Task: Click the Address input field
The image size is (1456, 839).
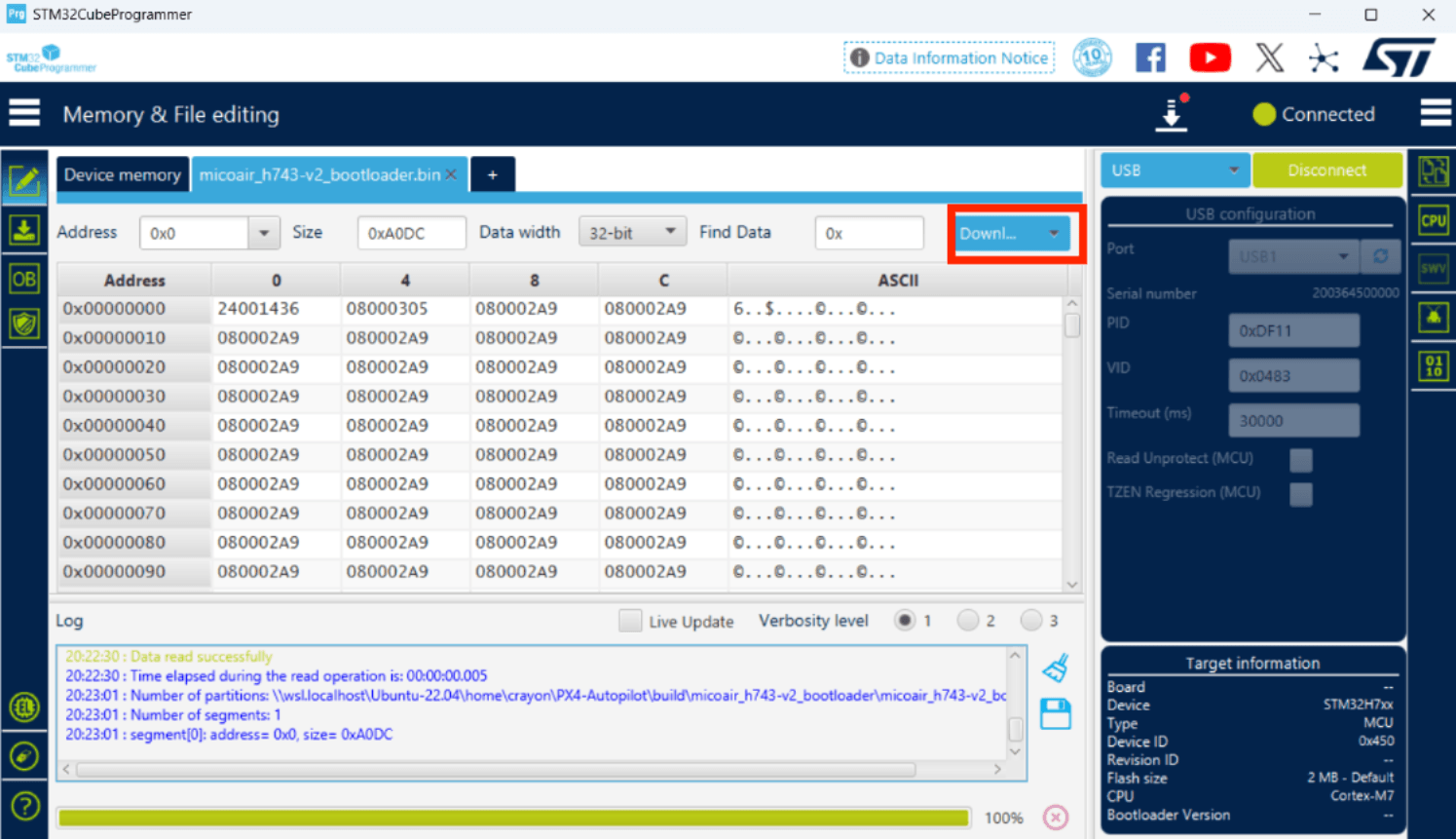Action: [194, 233]
